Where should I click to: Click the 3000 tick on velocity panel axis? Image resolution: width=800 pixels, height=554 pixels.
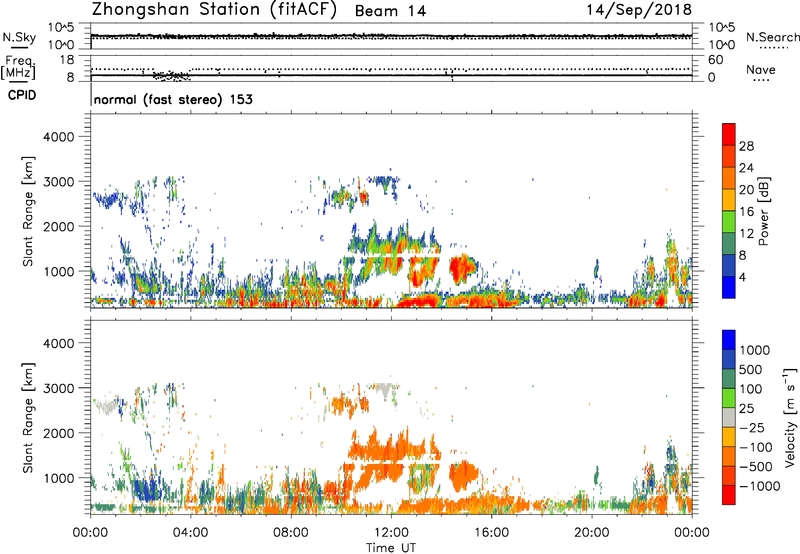coord(58,388)
